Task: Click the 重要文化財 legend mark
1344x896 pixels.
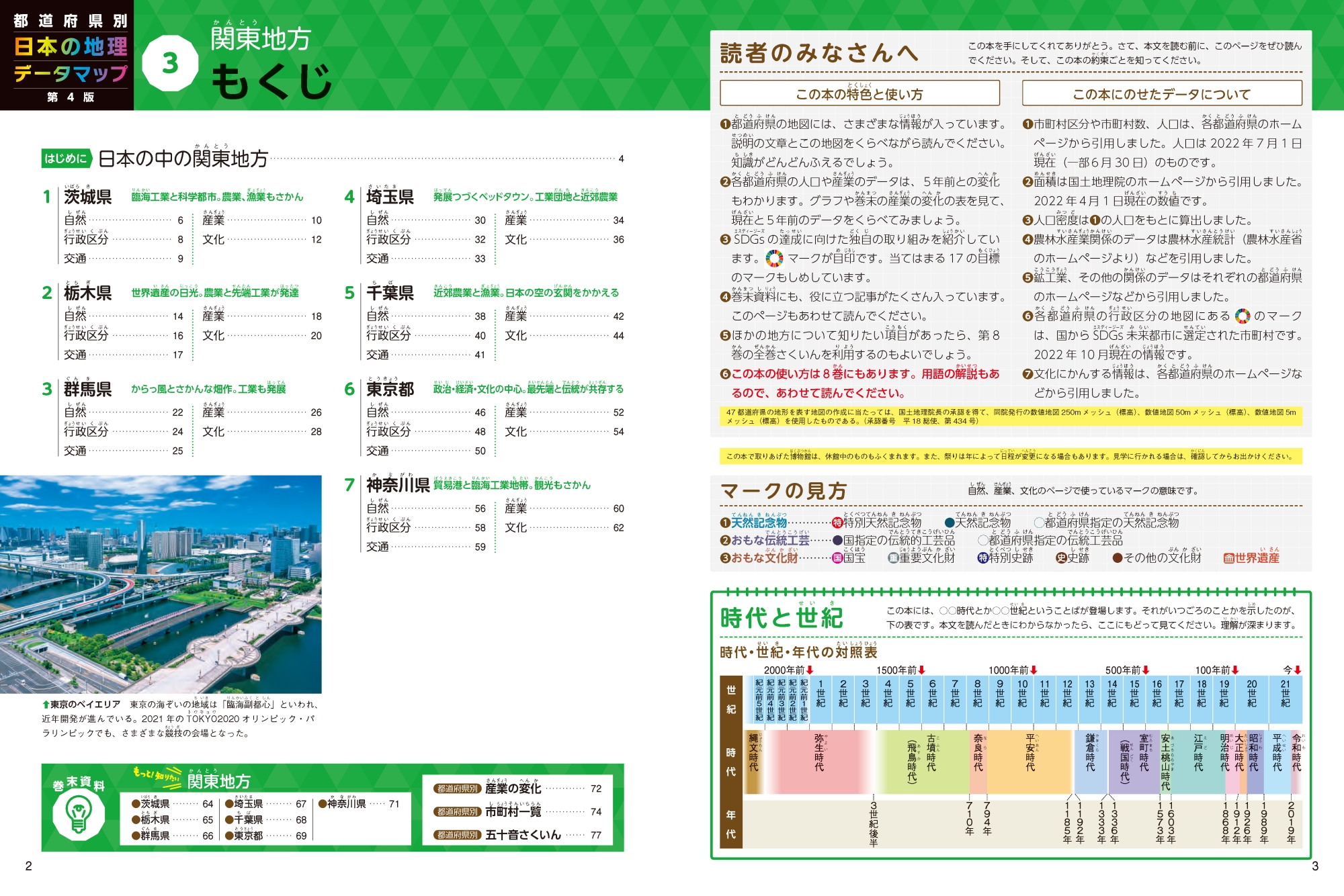Action: point(893,557)
